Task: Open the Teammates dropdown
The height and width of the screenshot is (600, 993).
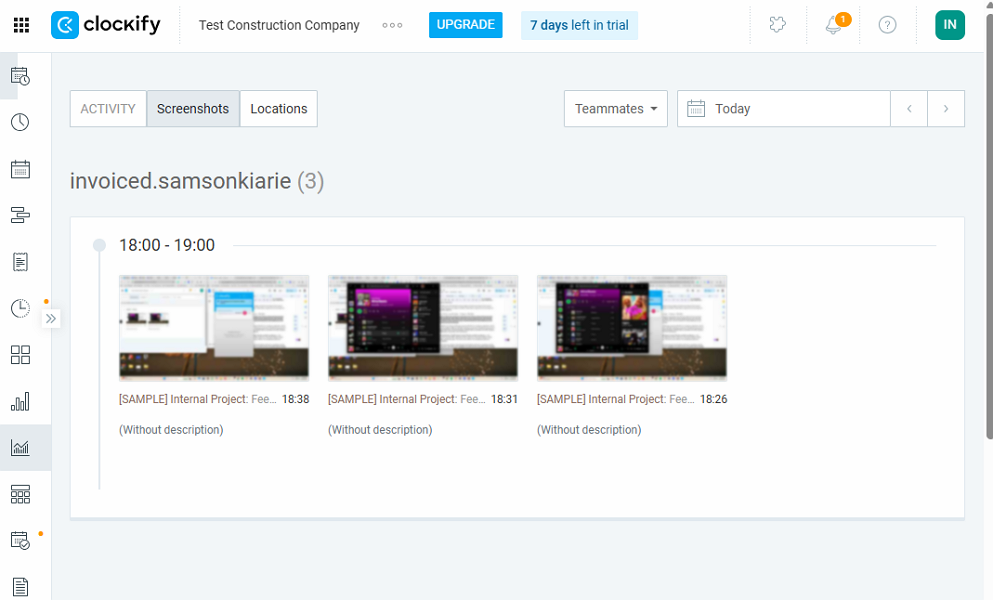Action: point(615,108)
